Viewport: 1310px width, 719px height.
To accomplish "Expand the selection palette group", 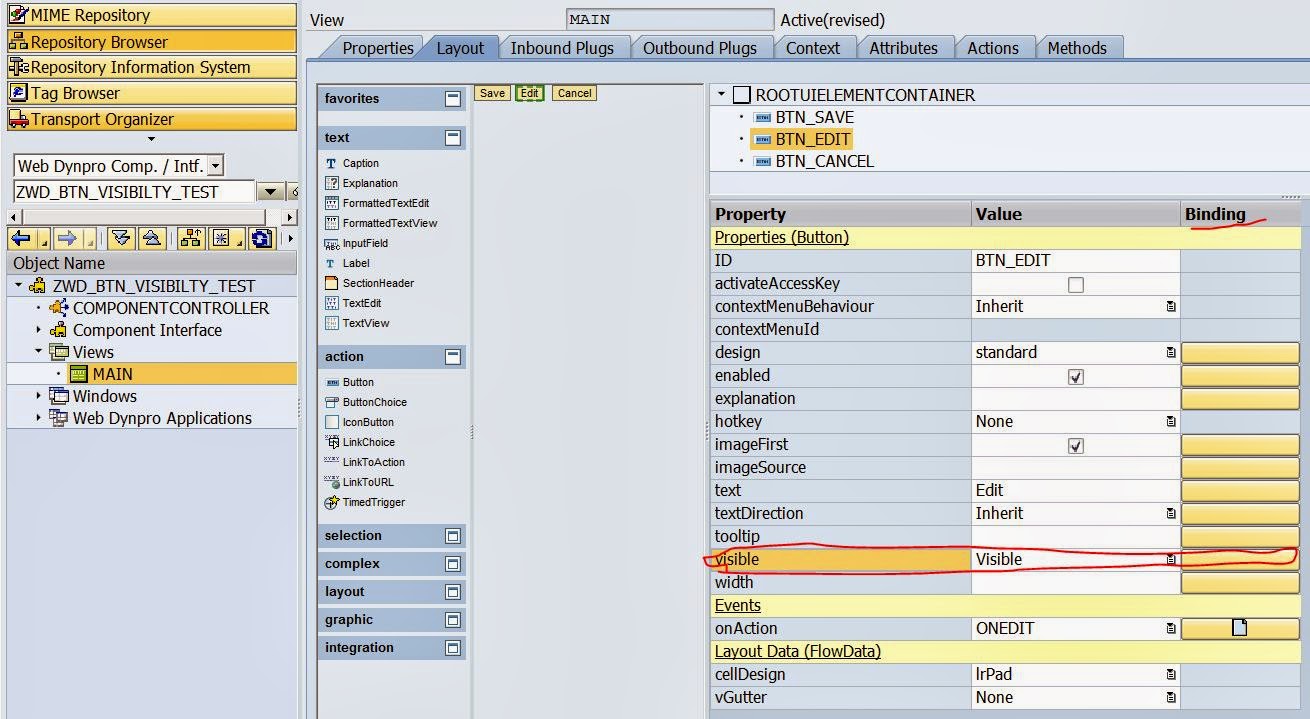I will coord(452,536).
